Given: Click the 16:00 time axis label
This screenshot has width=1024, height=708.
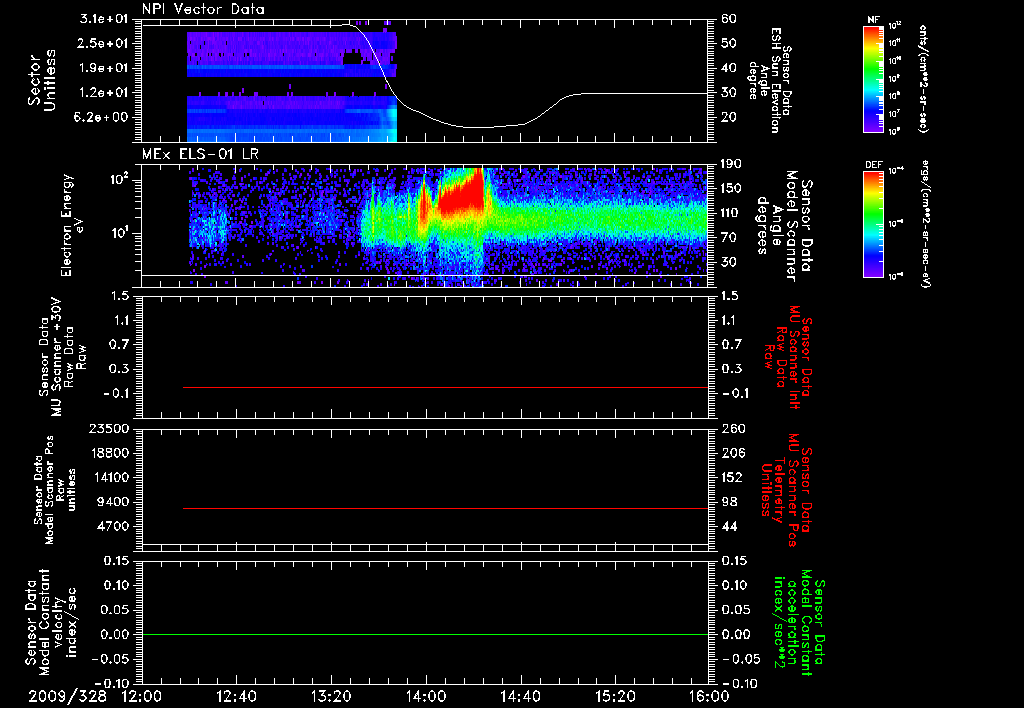Looking at the screenshot, I should pos(710,696).
